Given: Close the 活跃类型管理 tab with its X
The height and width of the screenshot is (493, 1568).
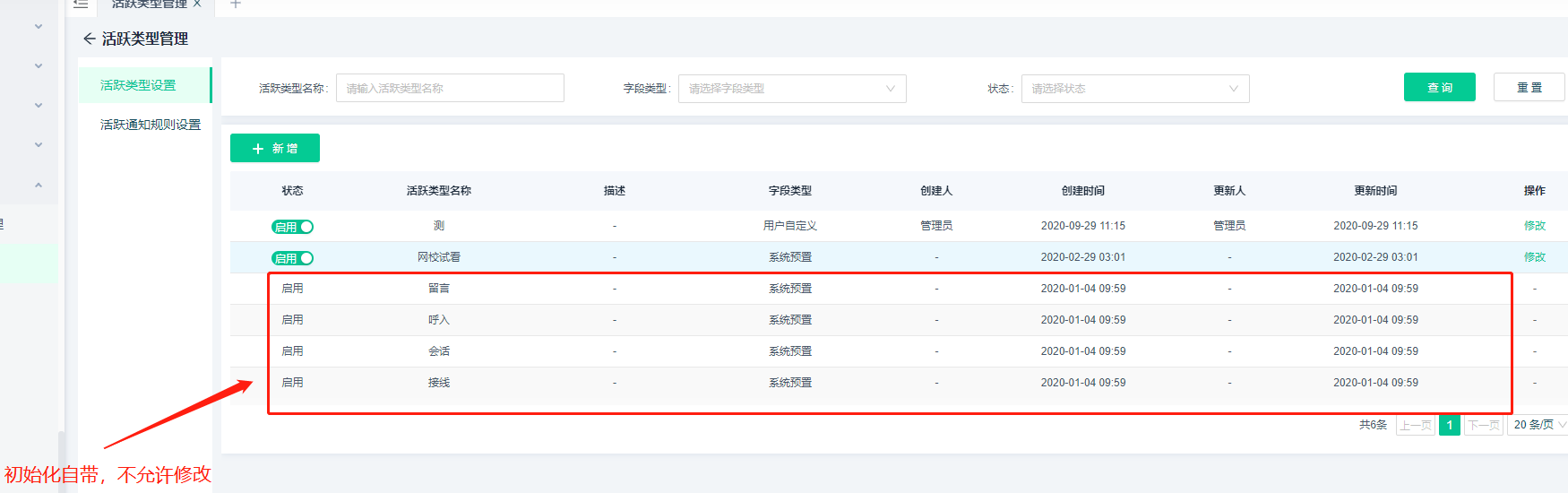Looking at the screenshot, I should pyautogui.click(x=197, y=4).
